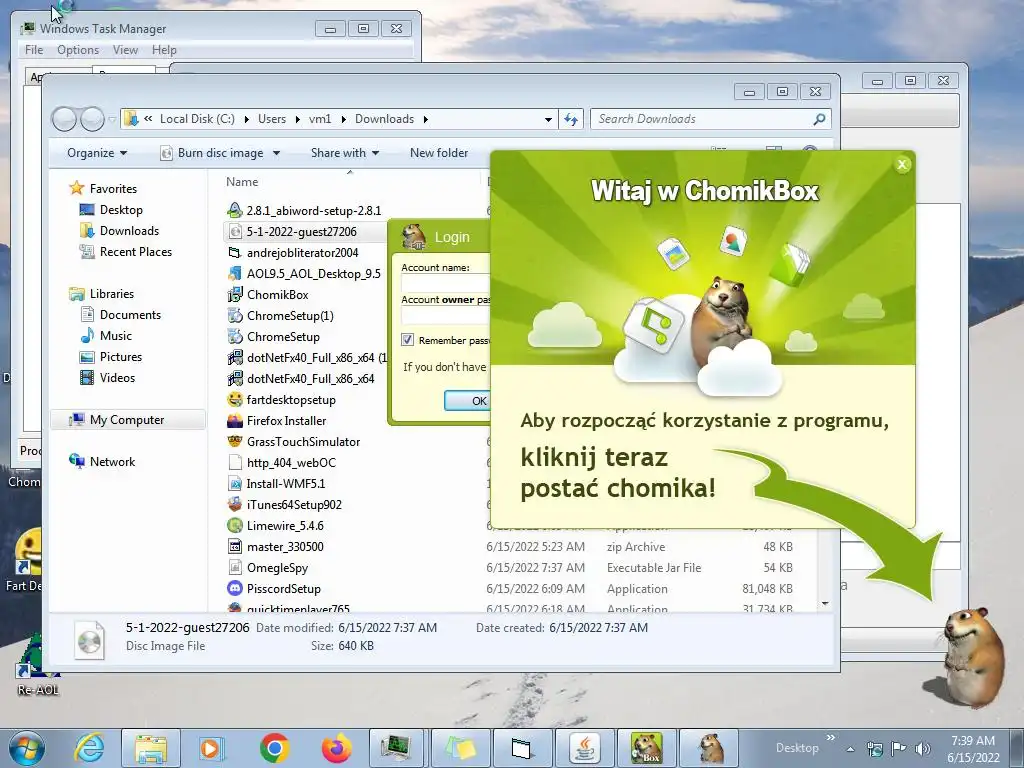Click the Windows Start button
Image resolution: width=1024 pixels, height=768 pixels.
coord(27,748)
